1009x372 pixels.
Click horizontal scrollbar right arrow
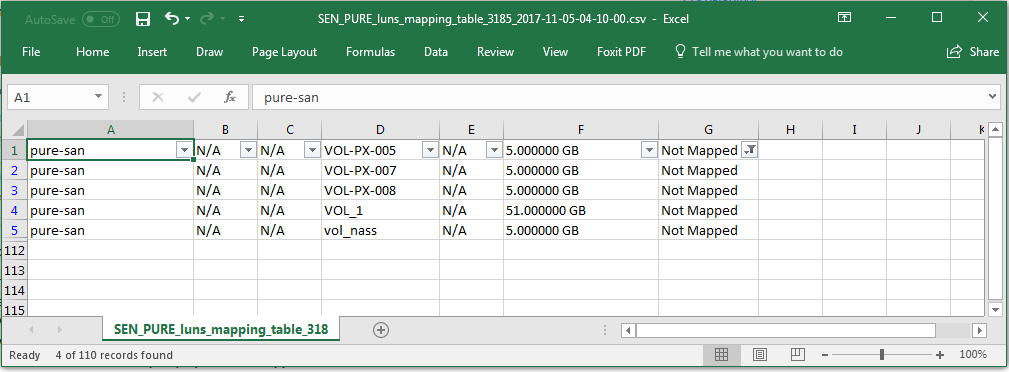[979, 330]
